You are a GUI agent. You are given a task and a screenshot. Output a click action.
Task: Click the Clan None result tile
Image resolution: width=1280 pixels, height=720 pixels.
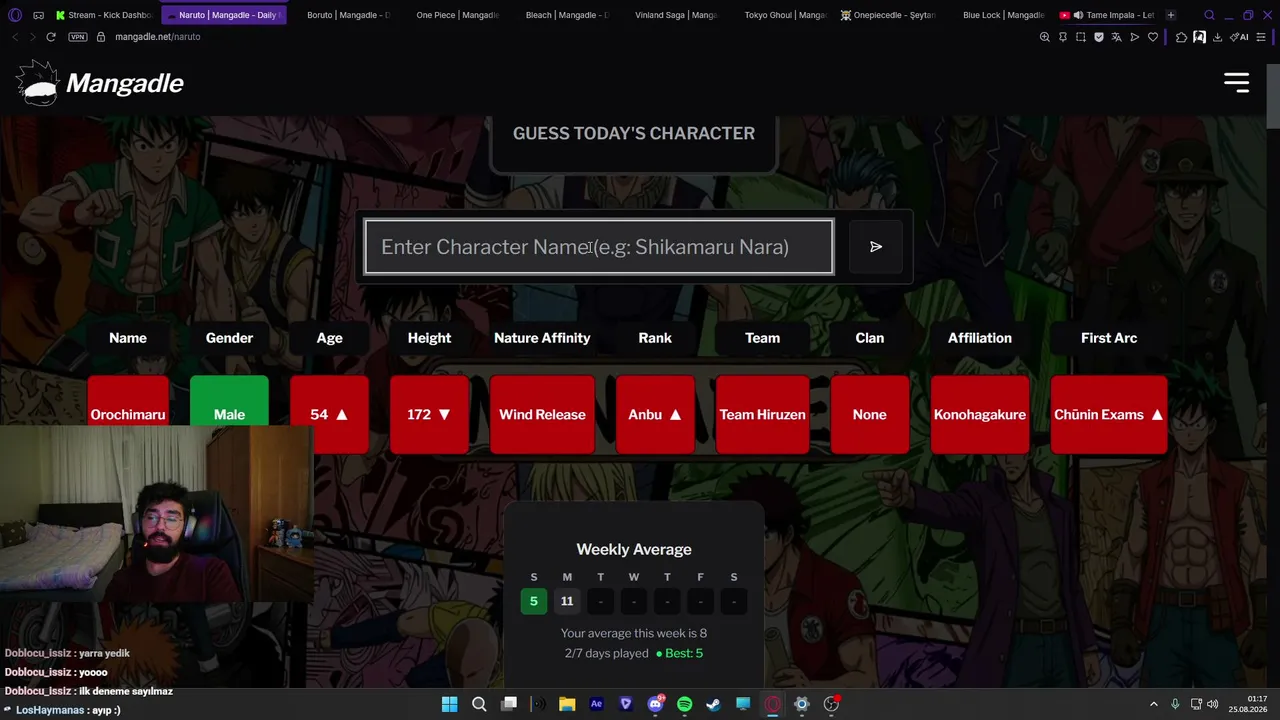tap(870, 414)
